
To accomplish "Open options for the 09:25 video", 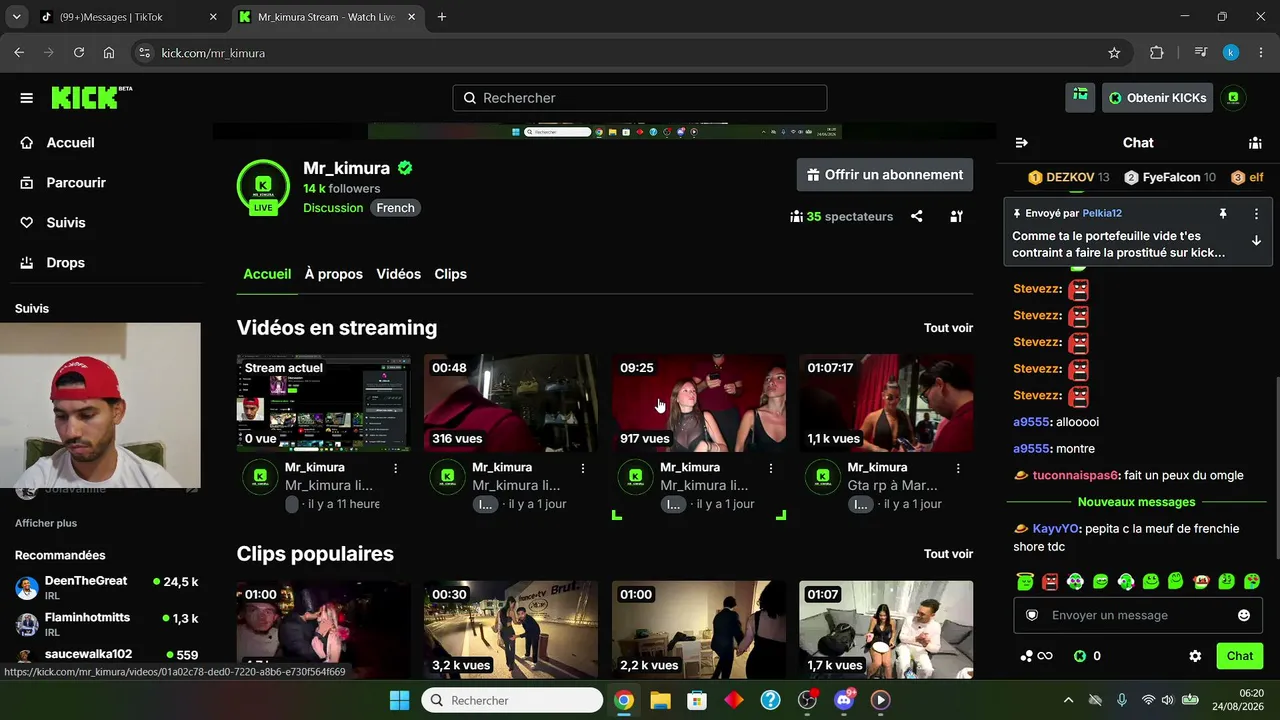I will (x=771, y=468).
